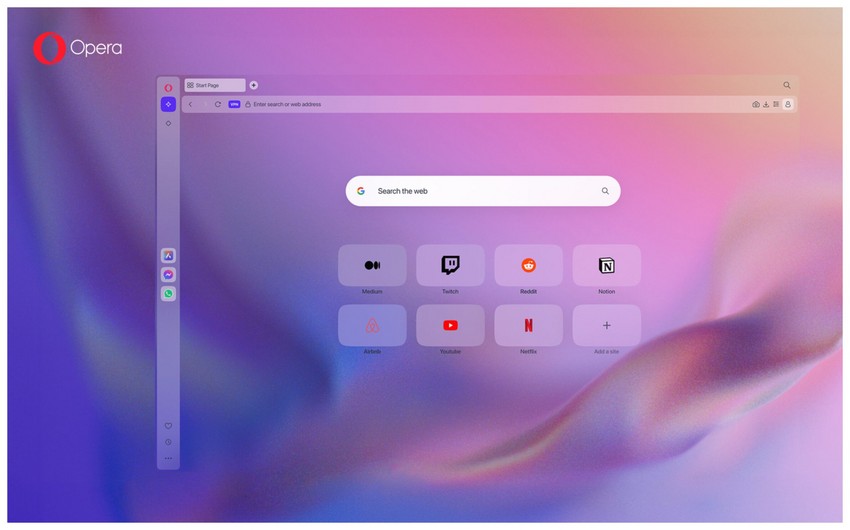Go forward with the forward arrow
This screenshot has width=850, height=530.
[204, 104]
